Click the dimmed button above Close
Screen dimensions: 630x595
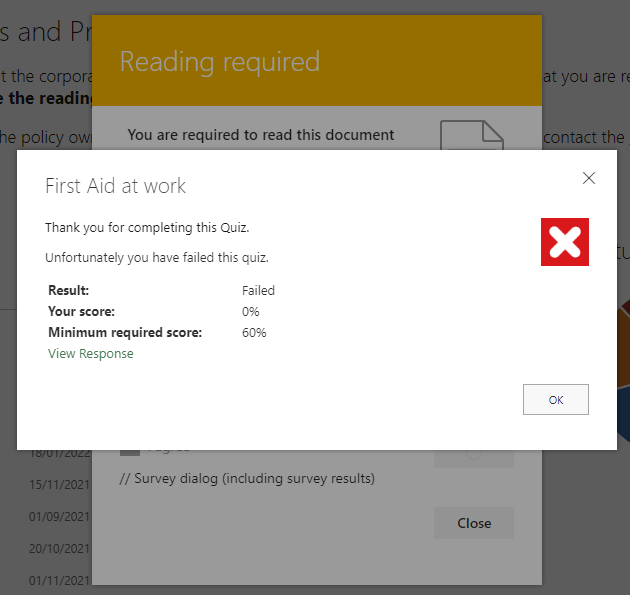coord(473,457)
